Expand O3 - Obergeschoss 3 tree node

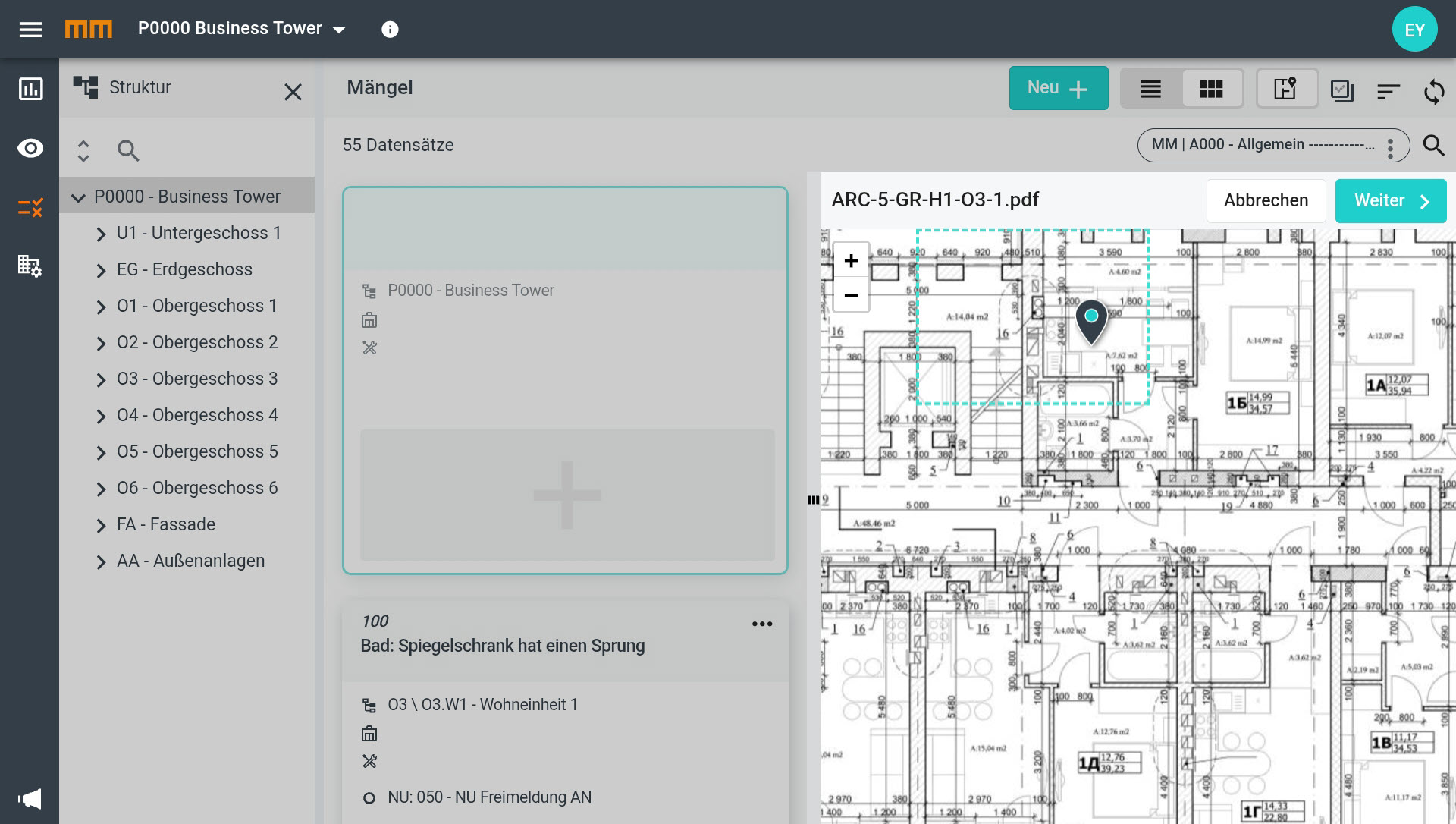coord(101,379)
